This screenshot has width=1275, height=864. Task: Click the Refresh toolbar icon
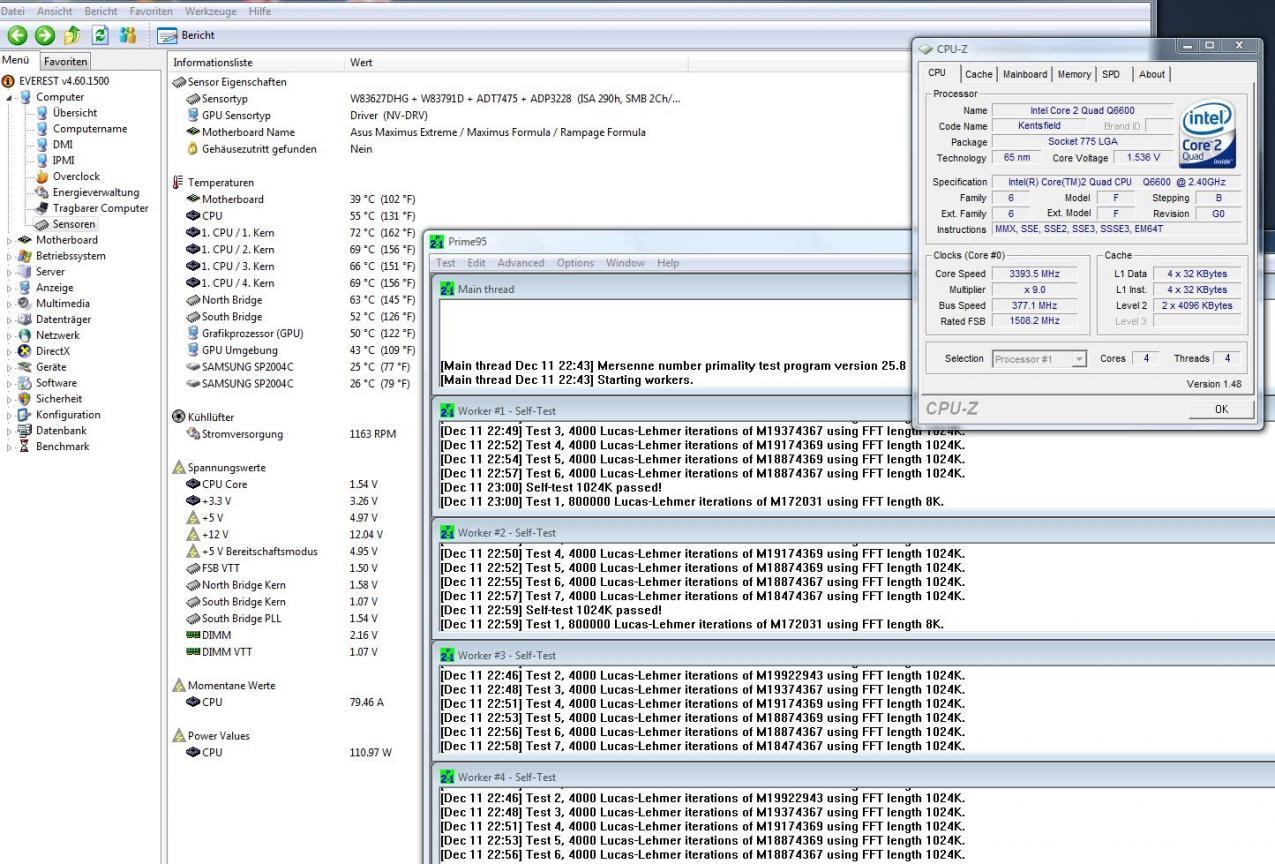pos(101,36)
